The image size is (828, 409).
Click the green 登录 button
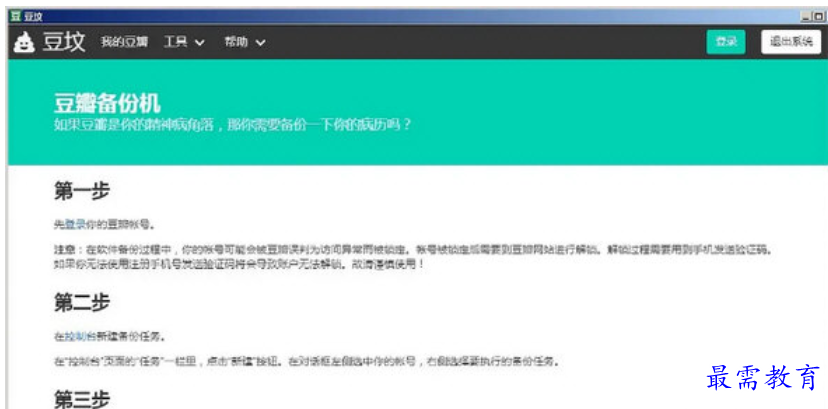(x=726, y=42)
